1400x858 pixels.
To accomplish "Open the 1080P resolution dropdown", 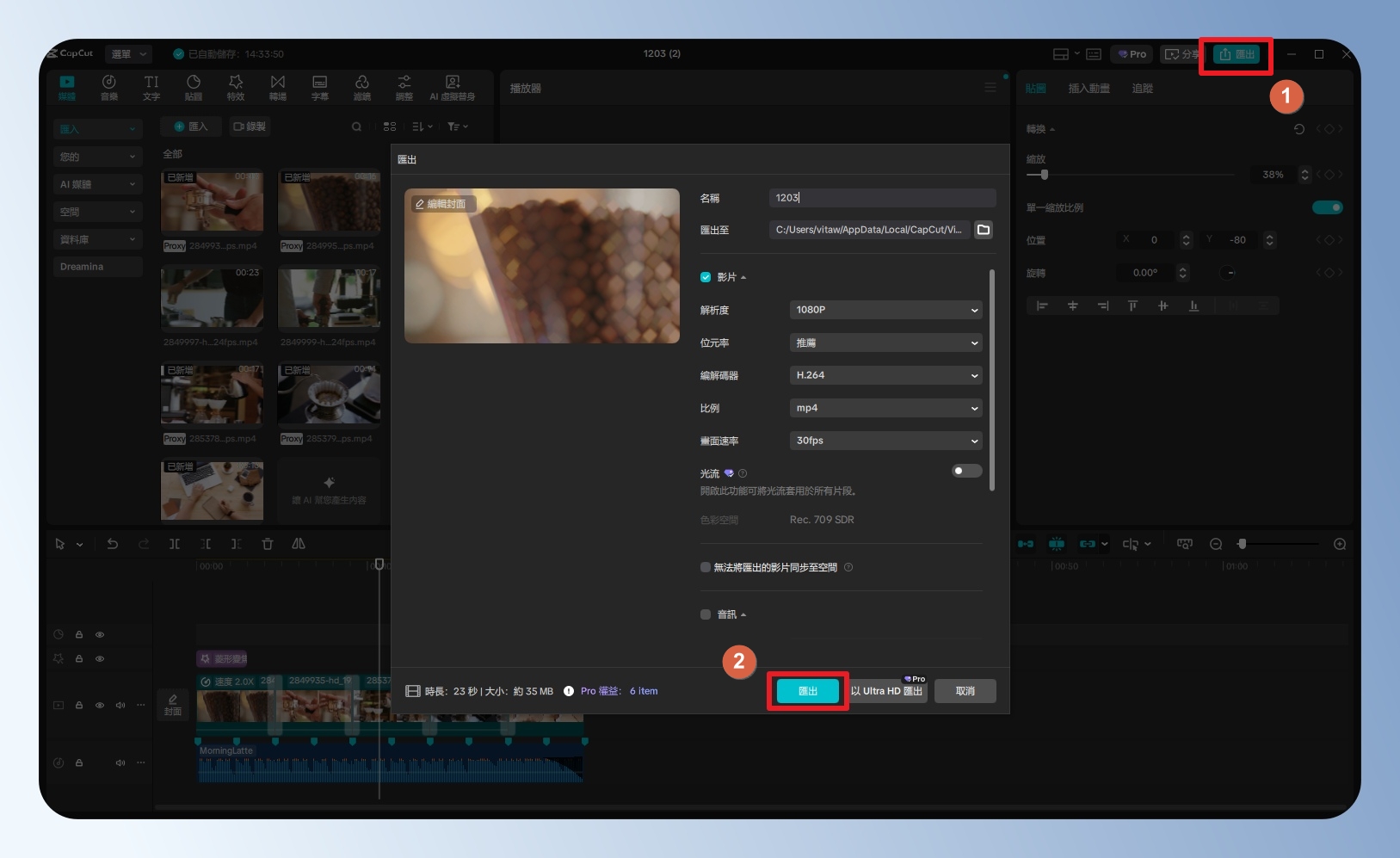I will [885, 310].
